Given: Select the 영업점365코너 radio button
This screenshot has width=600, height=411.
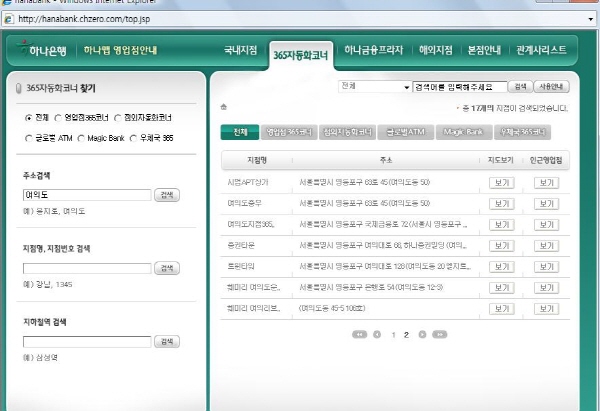Looking at the screenshot, I should click(x=58, y=117).
